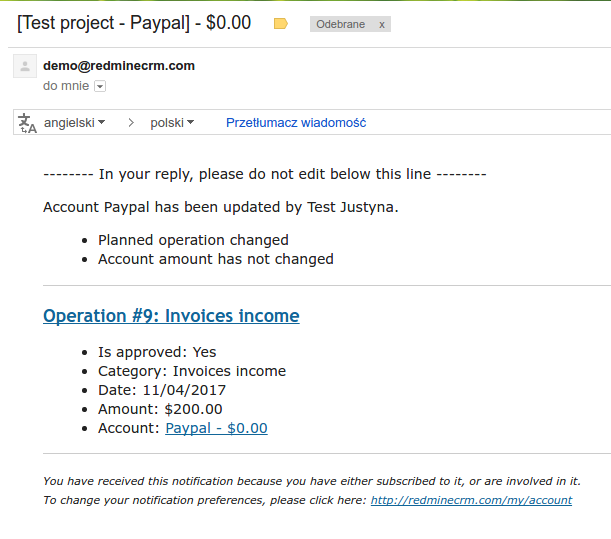Click the email subject '[Test project - Paypal]'
Screen dimensions: 611x539
point(134,23)
